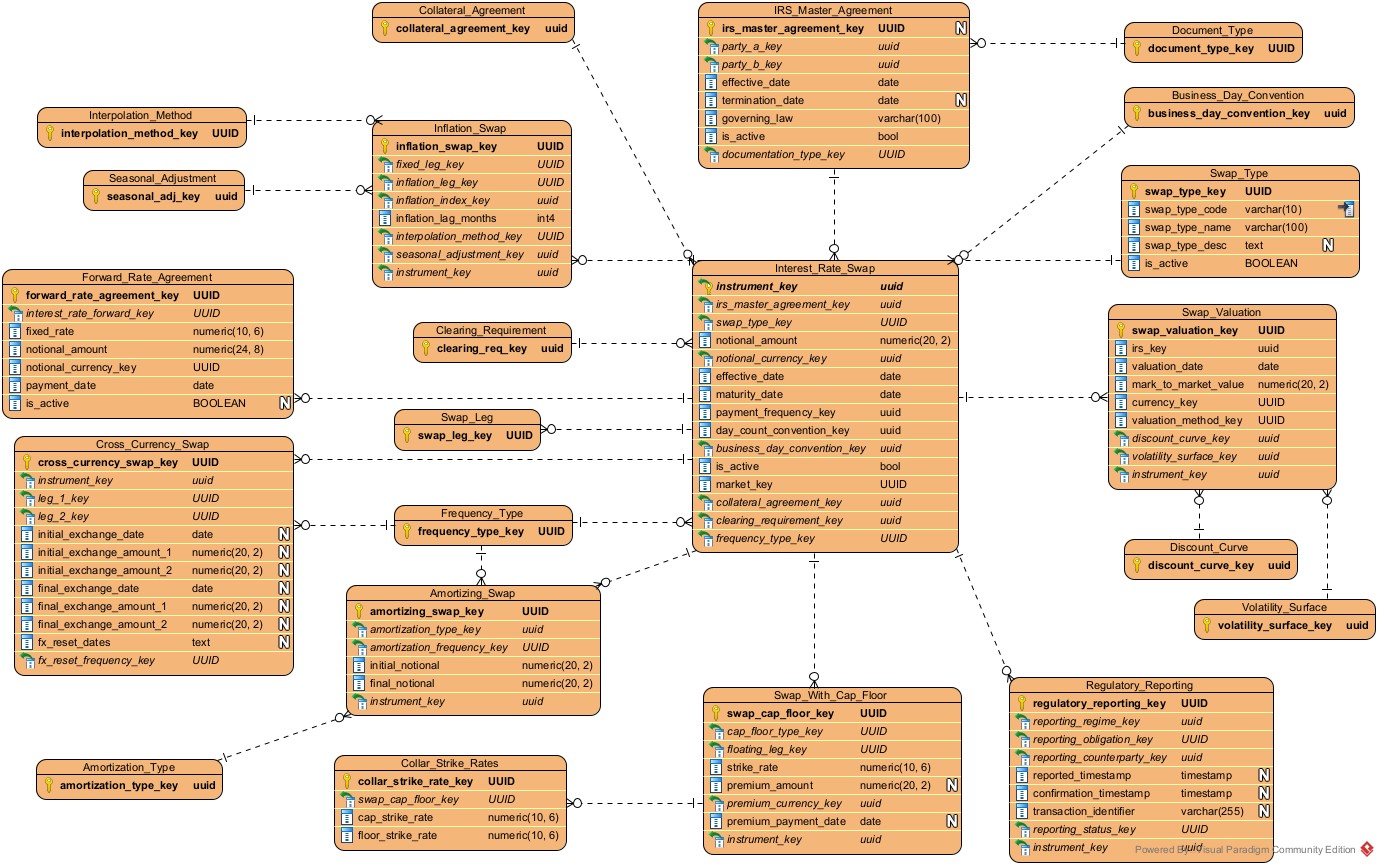The width and height of the screenshot is (1379, 866).
Task: Select the Interest_Rate_Swap entity title
Action: [x=824, y=269]
